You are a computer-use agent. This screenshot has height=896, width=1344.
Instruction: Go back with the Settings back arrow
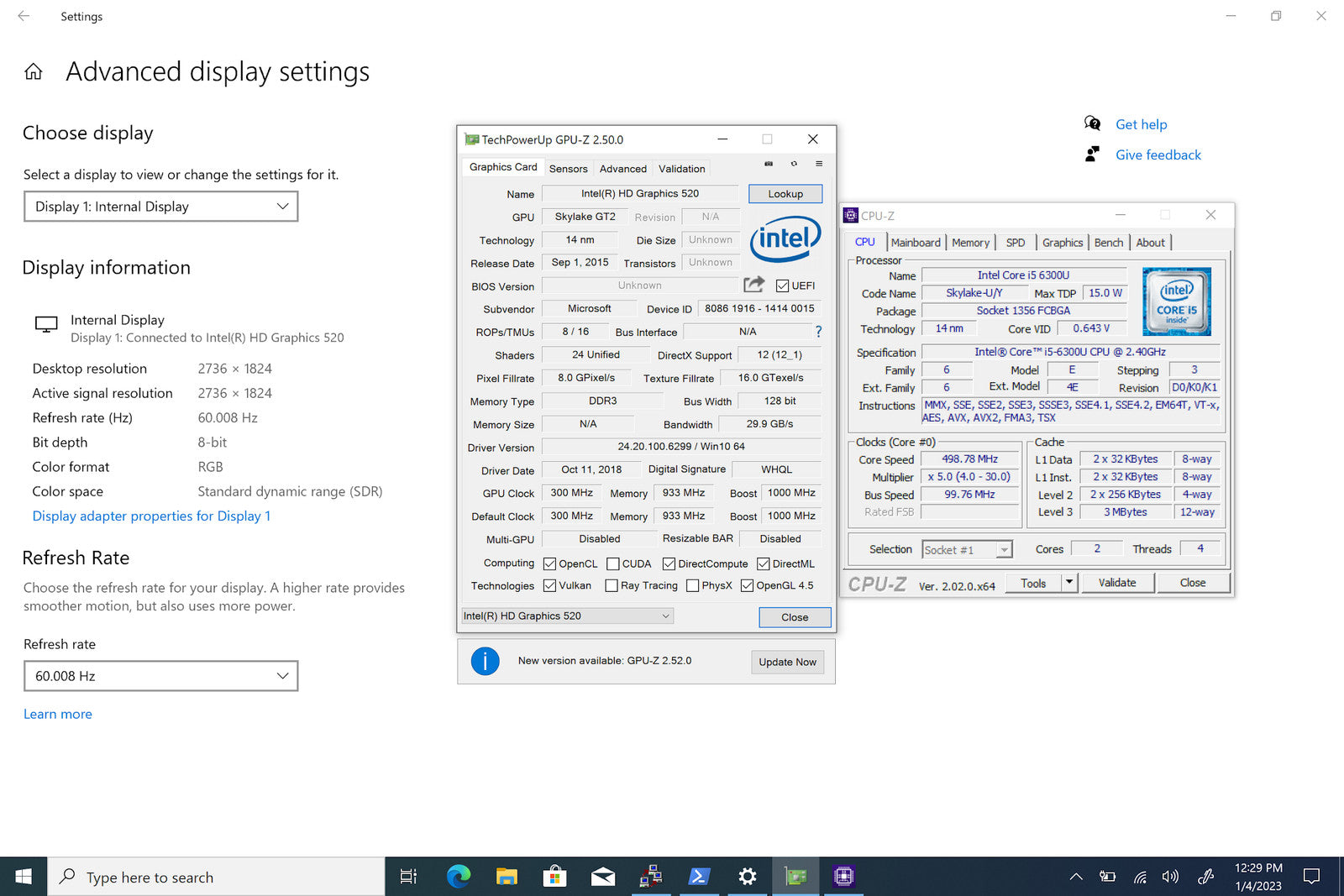click(24, 16)
